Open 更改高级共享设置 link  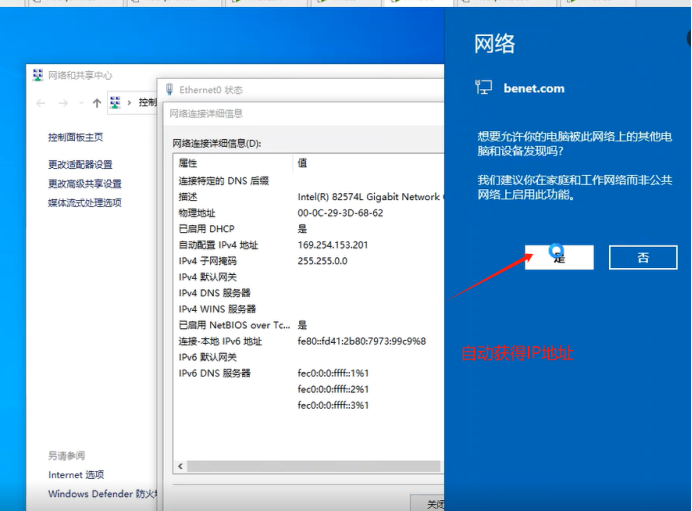[85, 184]
